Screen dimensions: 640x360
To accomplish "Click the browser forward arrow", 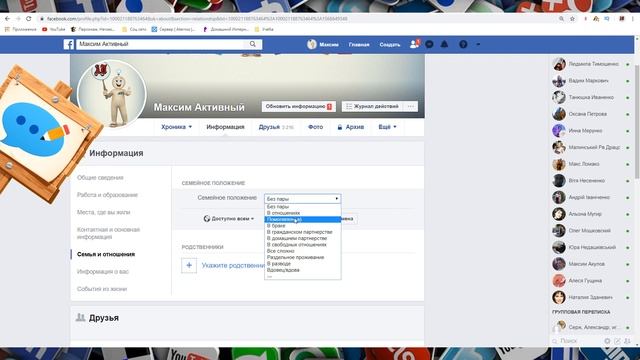I will (x=18, y=19).
